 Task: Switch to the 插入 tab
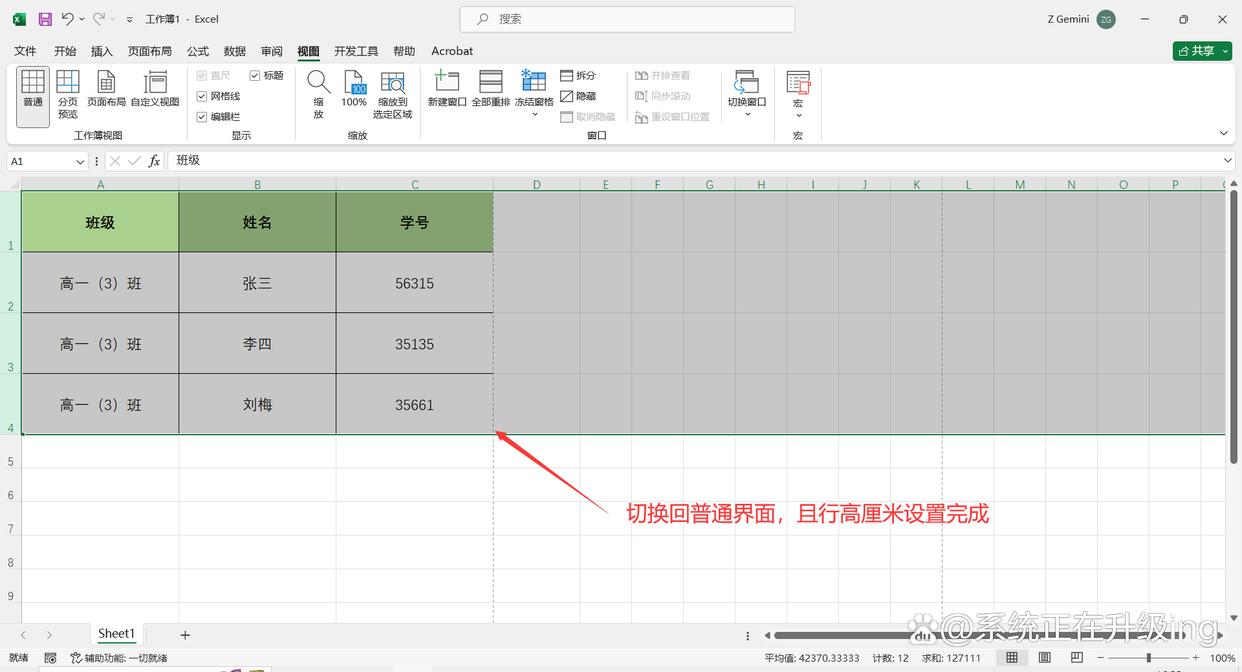tap(102, 51)
